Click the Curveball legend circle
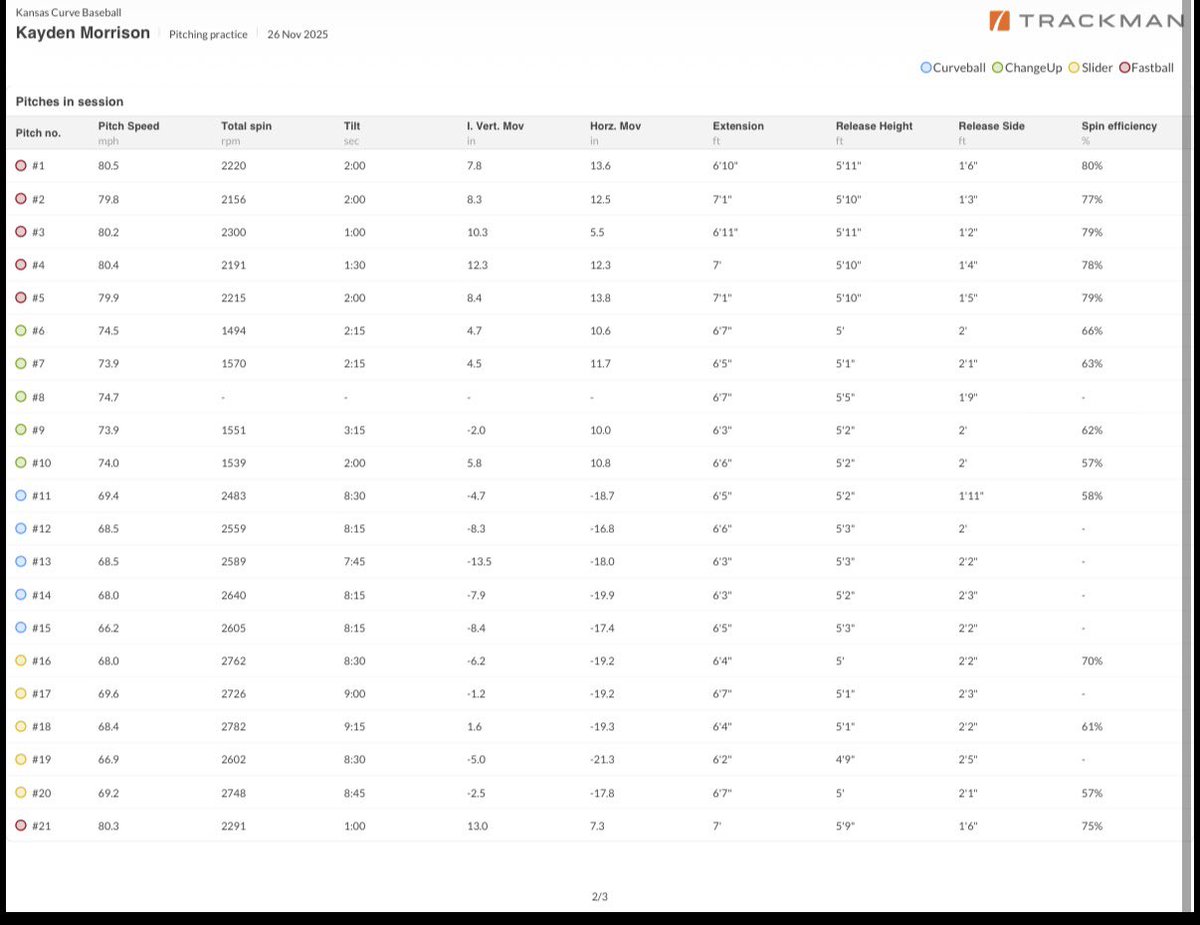This screenshot has height=925, width=1200. pyautogui.click(x=926, y=68)
